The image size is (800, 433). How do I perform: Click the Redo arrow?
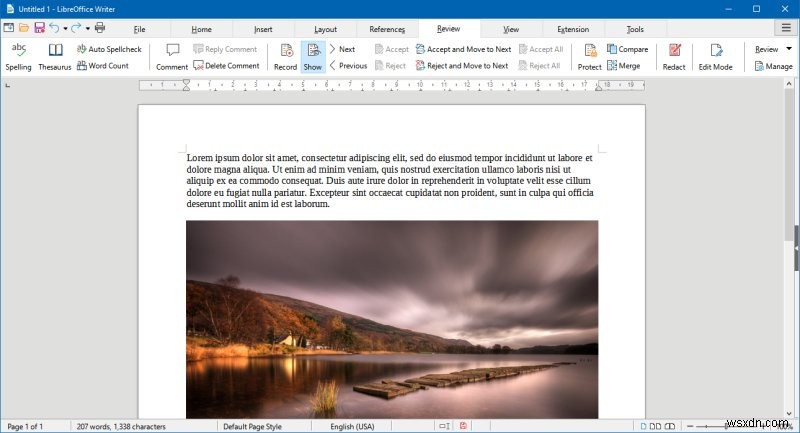coord(76,28)
